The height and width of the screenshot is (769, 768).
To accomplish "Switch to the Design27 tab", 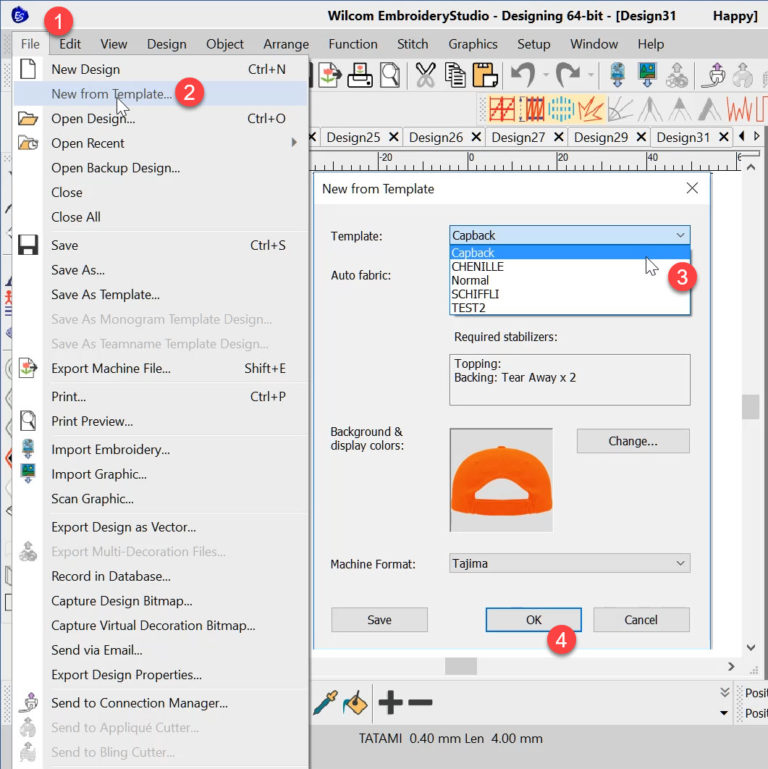I will (x=518, y=137).
